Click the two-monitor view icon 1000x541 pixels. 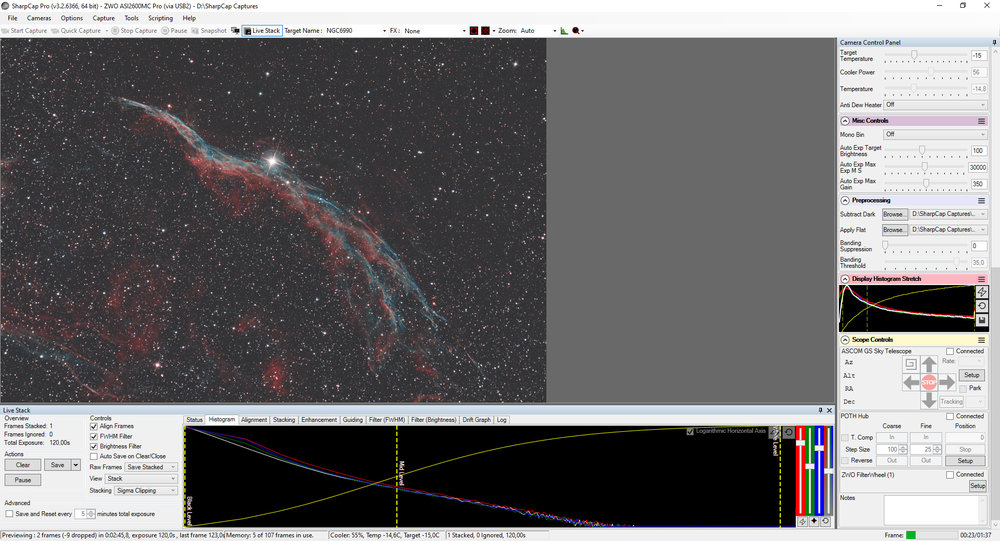click(x=235, y=31)
